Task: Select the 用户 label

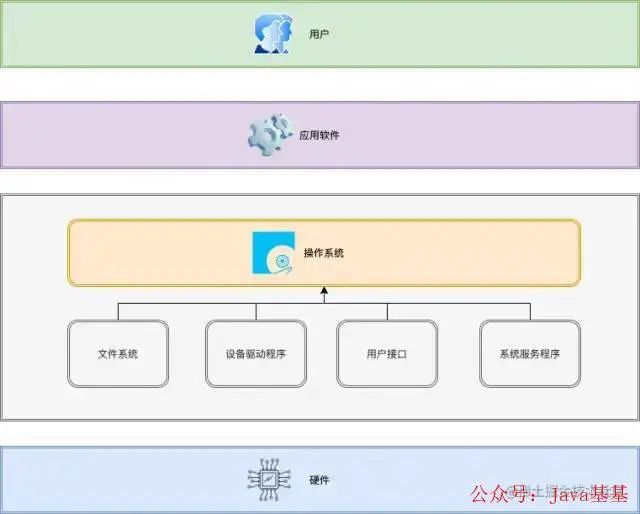Action: coord(319,34)
